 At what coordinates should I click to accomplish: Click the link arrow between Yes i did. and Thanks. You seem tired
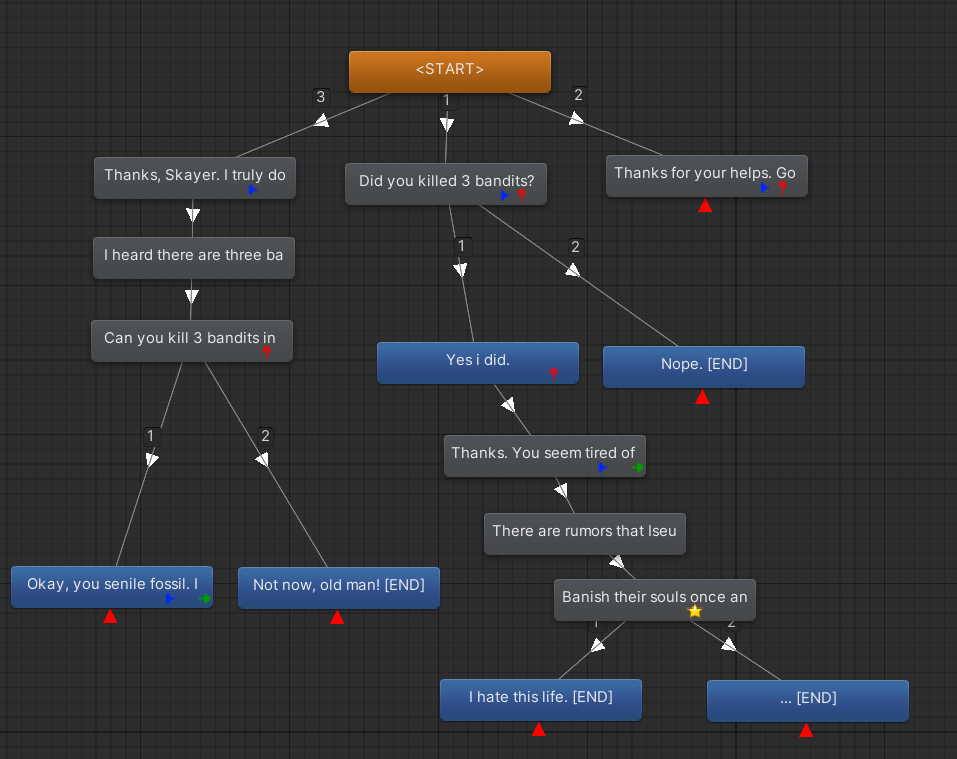coord(509,405)
